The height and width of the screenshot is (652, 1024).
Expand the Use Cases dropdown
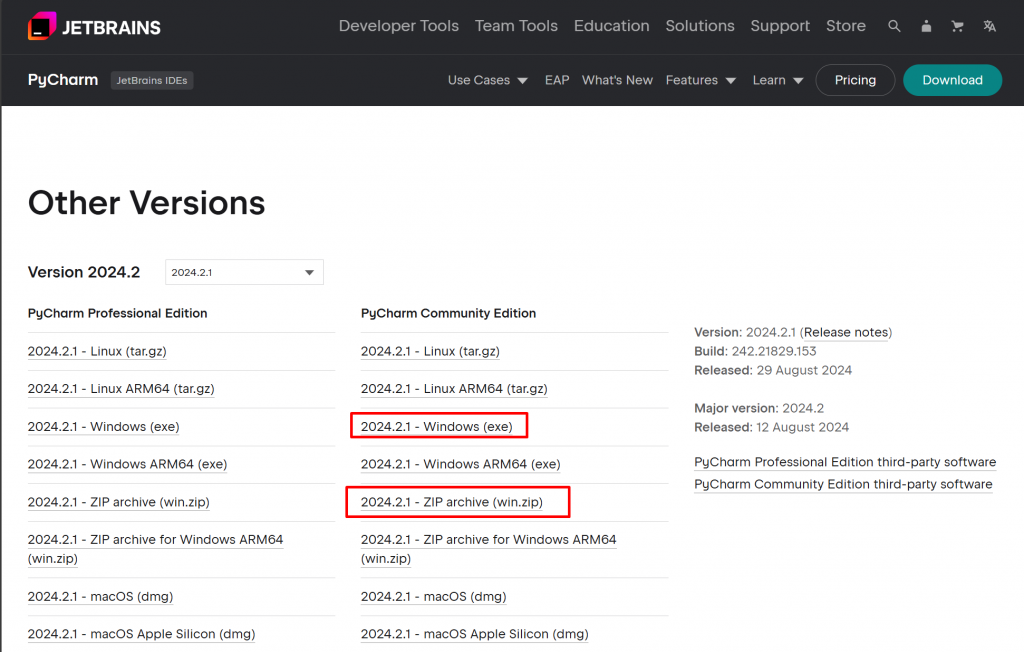point(487,80)
